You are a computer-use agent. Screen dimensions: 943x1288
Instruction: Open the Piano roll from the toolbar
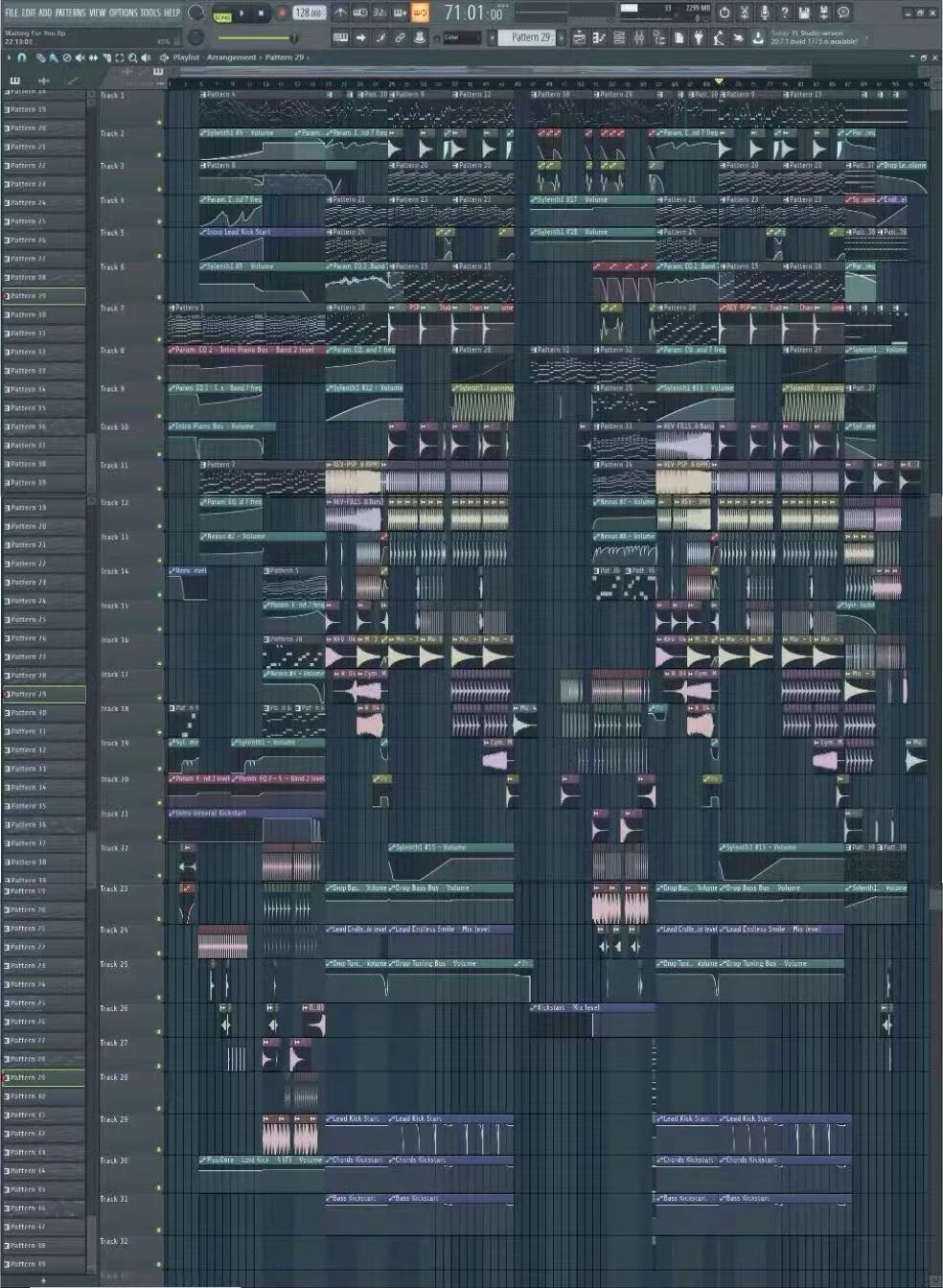(x=599, y=37)
